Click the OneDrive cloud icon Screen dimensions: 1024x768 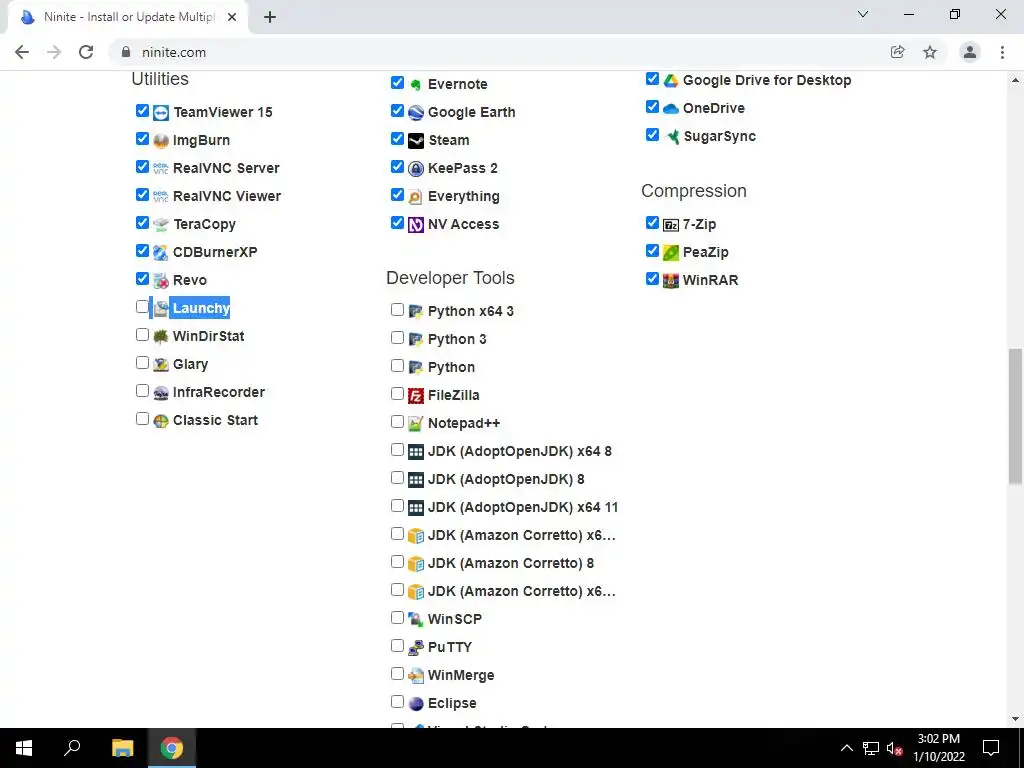pyautogui.click(x=671, y=109)
